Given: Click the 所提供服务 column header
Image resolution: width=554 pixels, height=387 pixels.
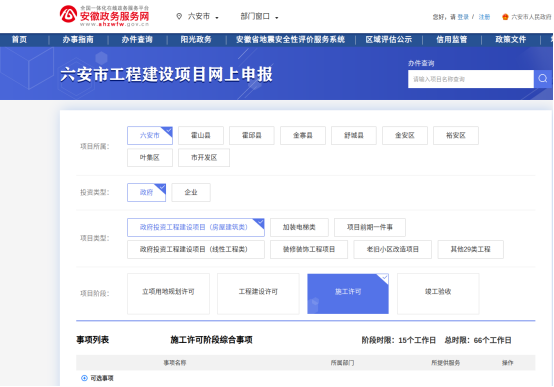Looking at the screenshot, I should click(x=446, y=363).
